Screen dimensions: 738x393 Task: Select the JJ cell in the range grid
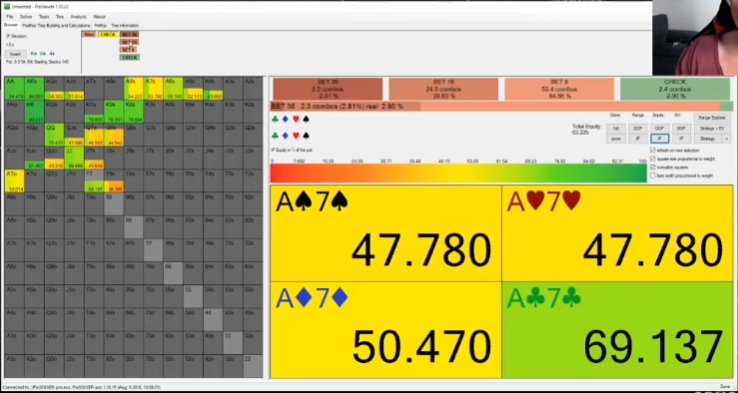coord(74,158)
